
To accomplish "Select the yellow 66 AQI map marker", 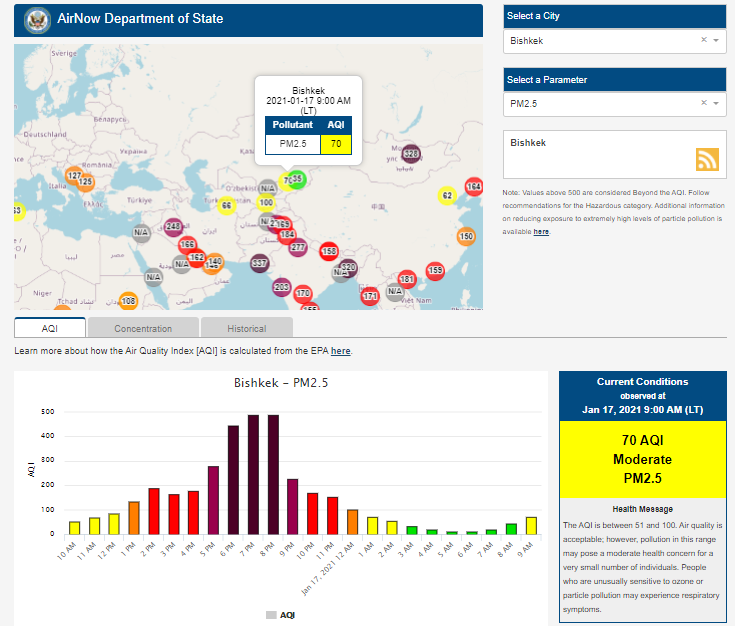I will [227, 206].
